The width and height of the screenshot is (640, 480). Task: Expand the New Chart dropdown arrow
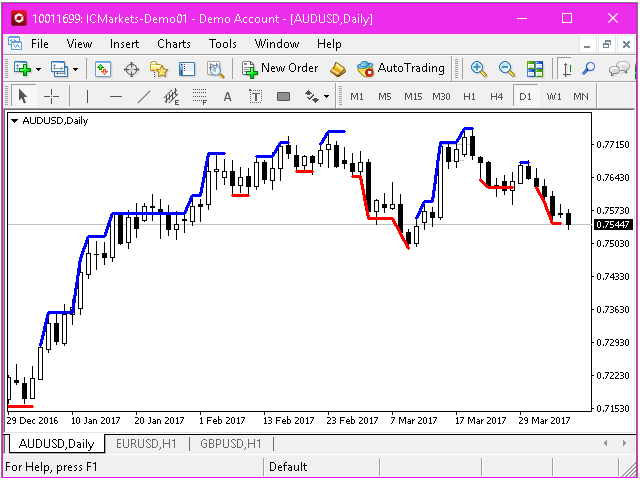tap(38, 69)
